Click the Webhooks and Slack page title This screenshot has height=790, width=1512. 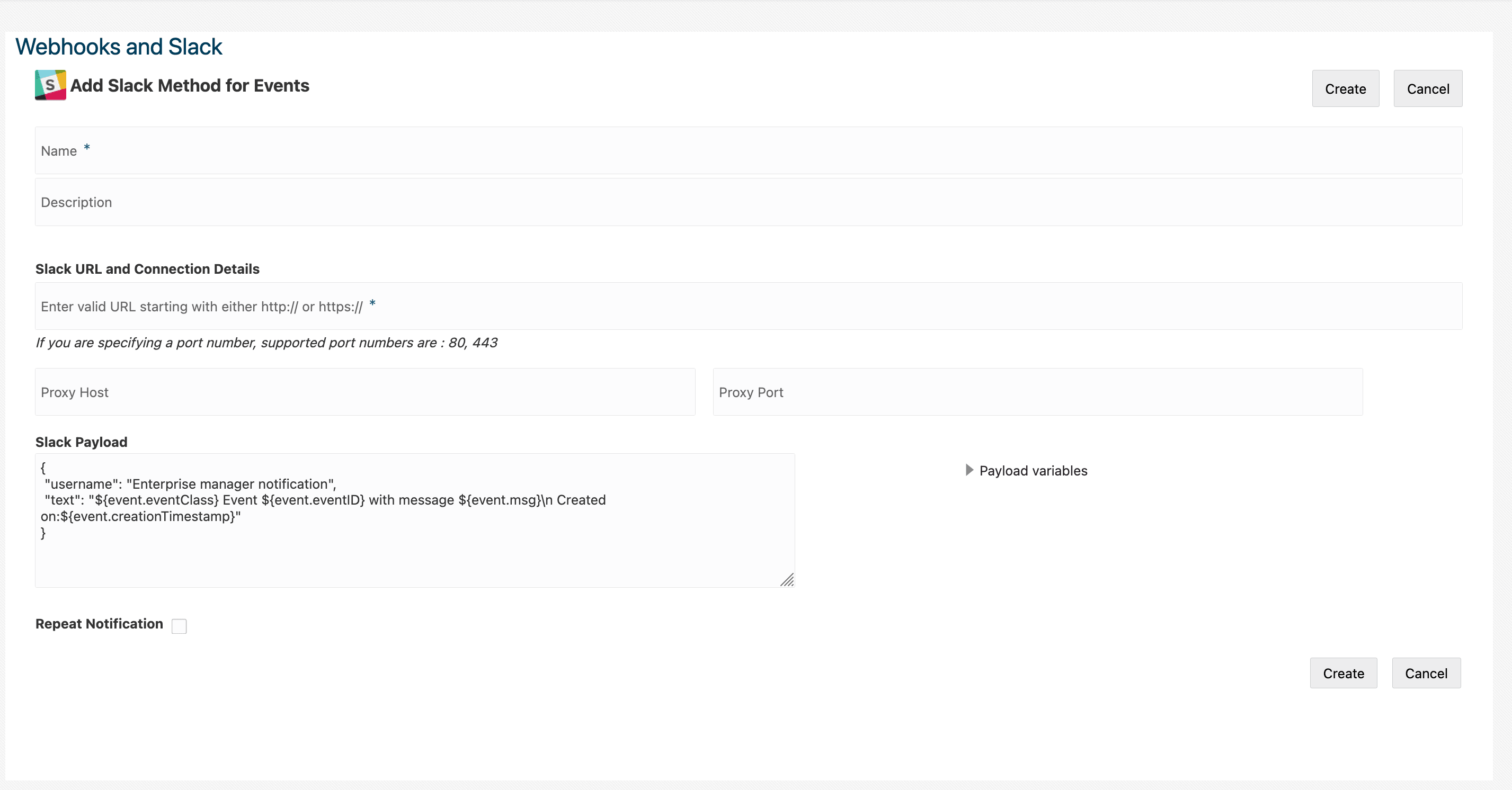[119, 47]
